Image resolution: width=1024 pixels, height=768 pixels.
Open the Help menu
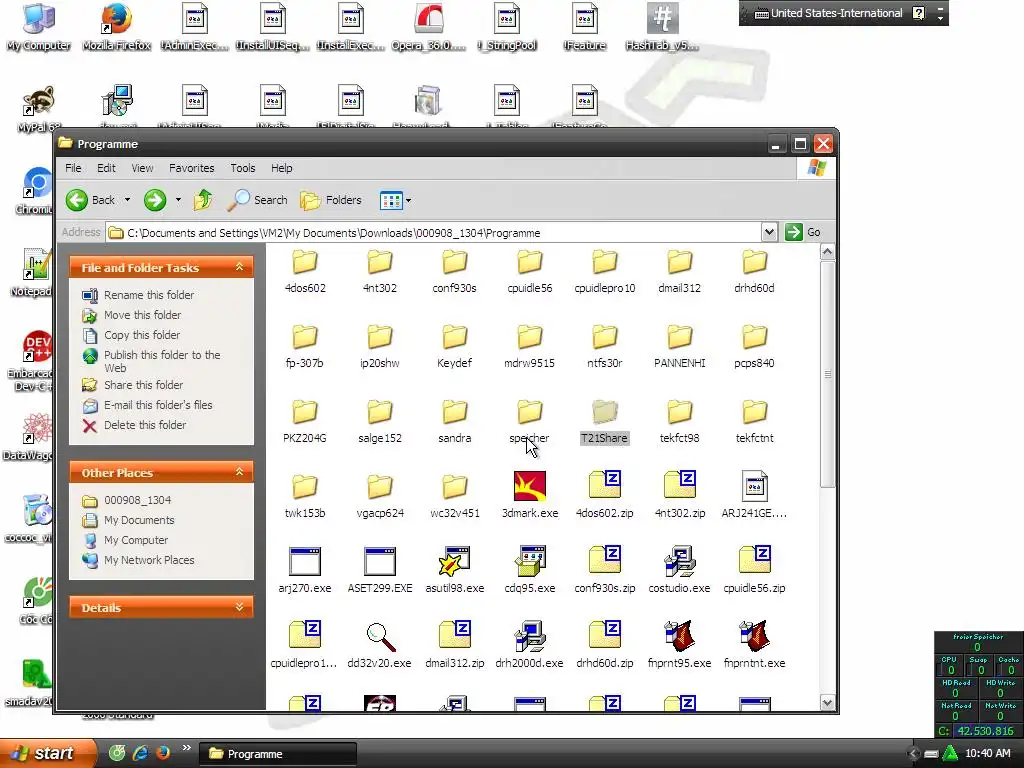pos(281,168)
